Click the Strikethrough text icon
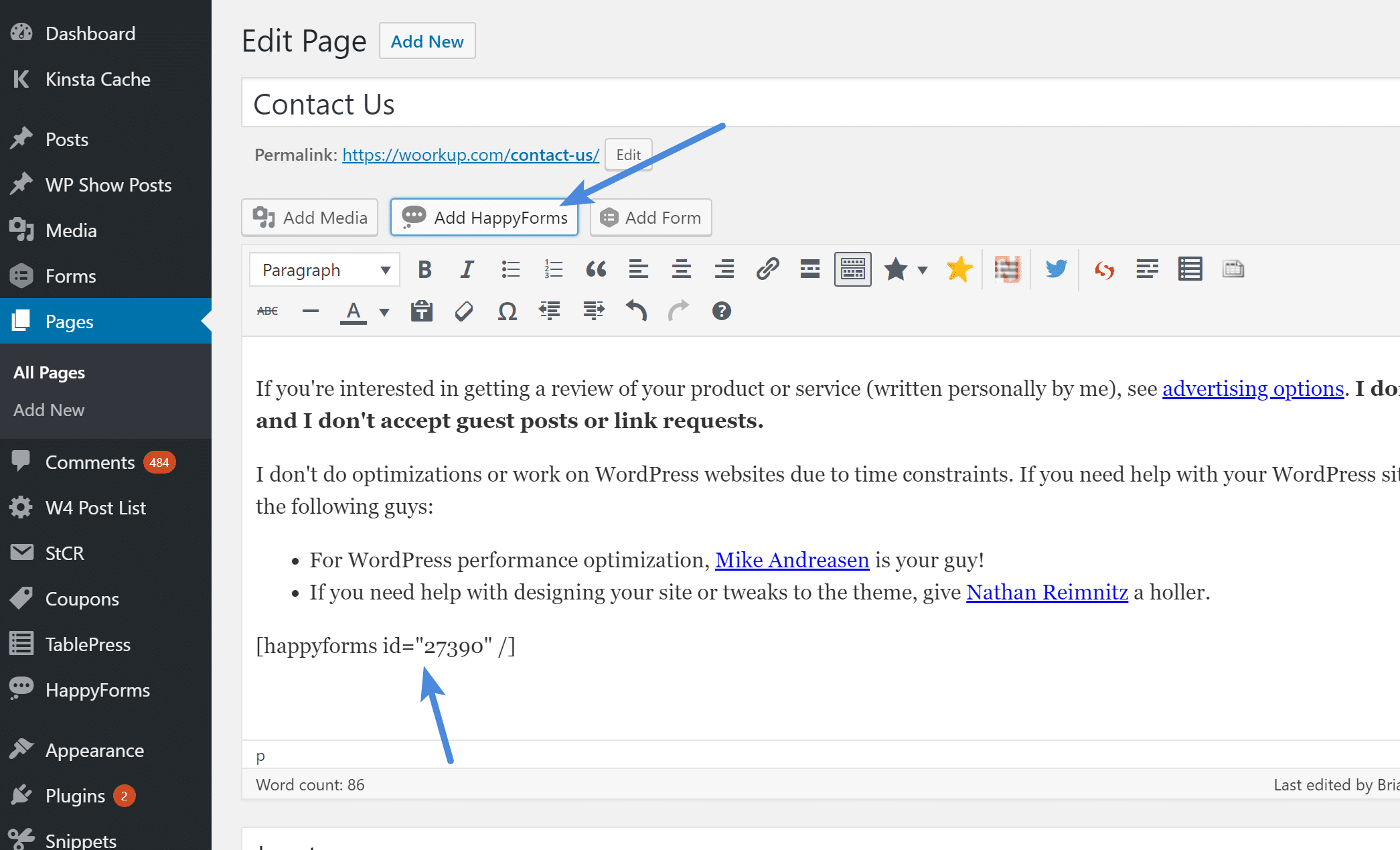The height and width of the screenshot is (850, 1400). coord(266,311)
